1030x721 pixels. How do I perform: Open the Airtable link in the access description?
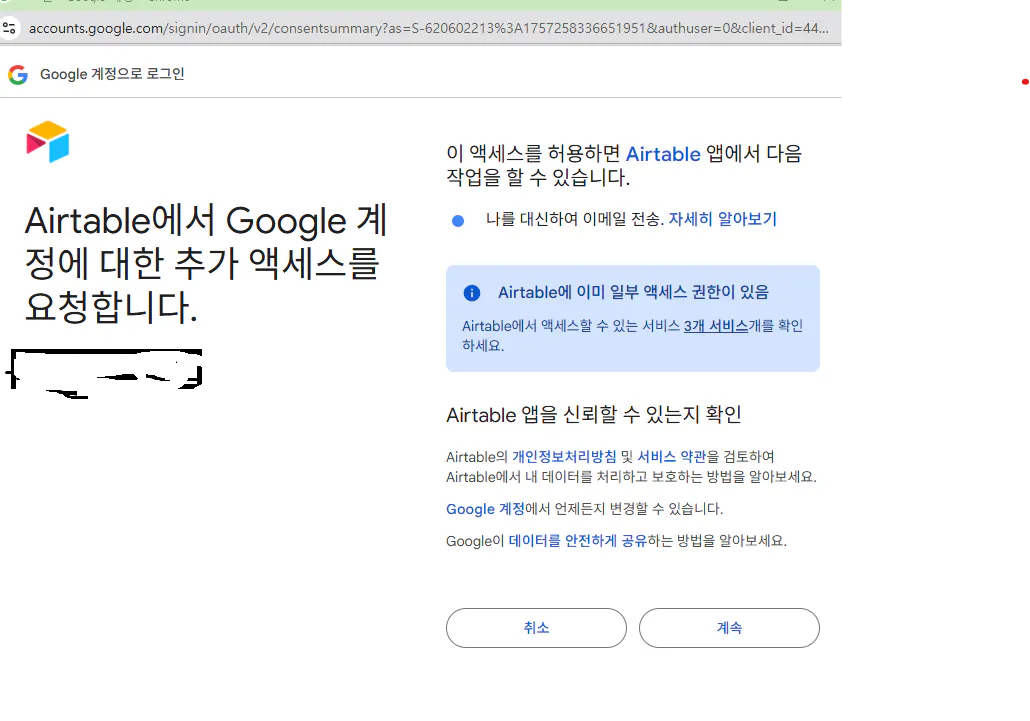coord(662,154)
